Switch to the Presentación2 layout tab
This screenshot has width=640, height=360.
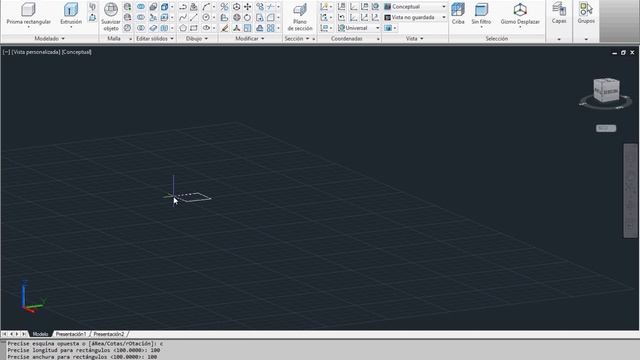pos(109,334)
